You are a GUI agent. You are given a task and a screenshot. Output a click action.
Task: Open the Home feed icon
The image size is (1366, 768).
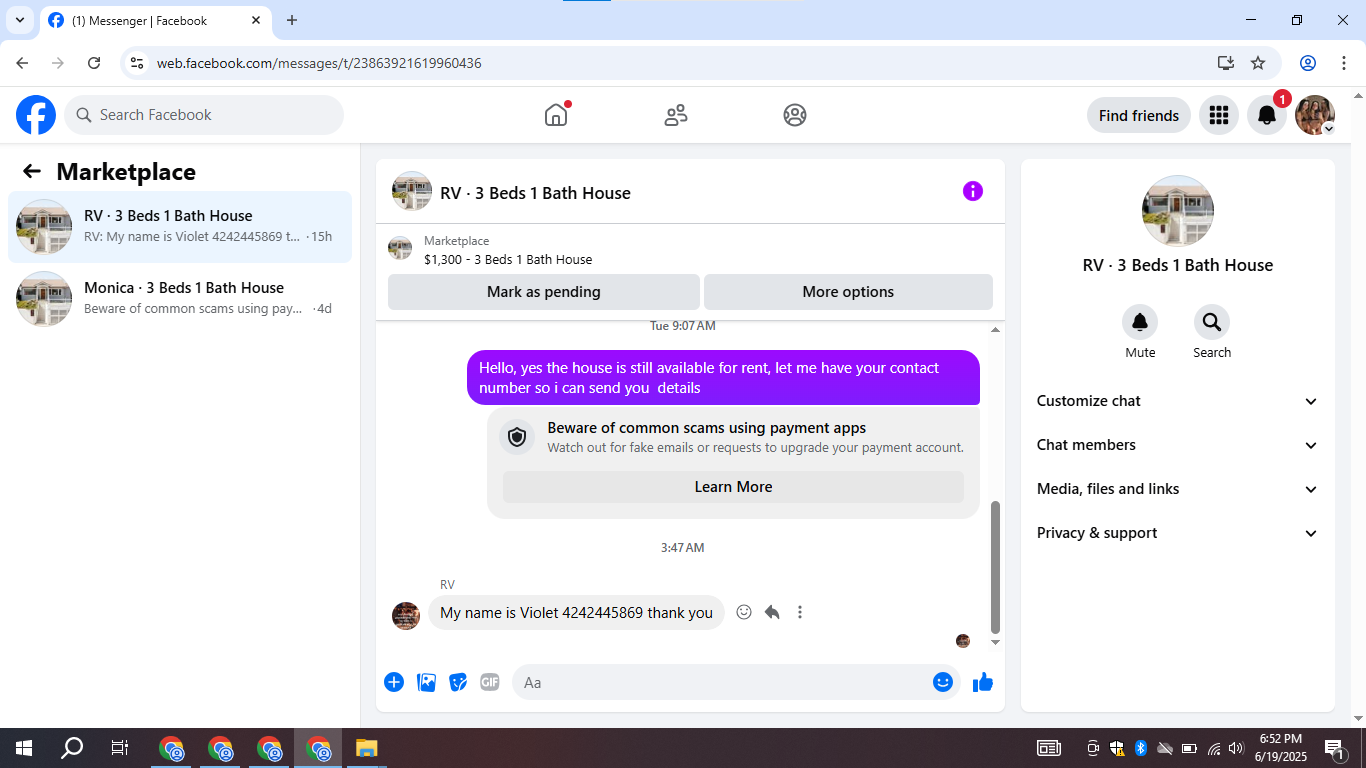[556, 115]
